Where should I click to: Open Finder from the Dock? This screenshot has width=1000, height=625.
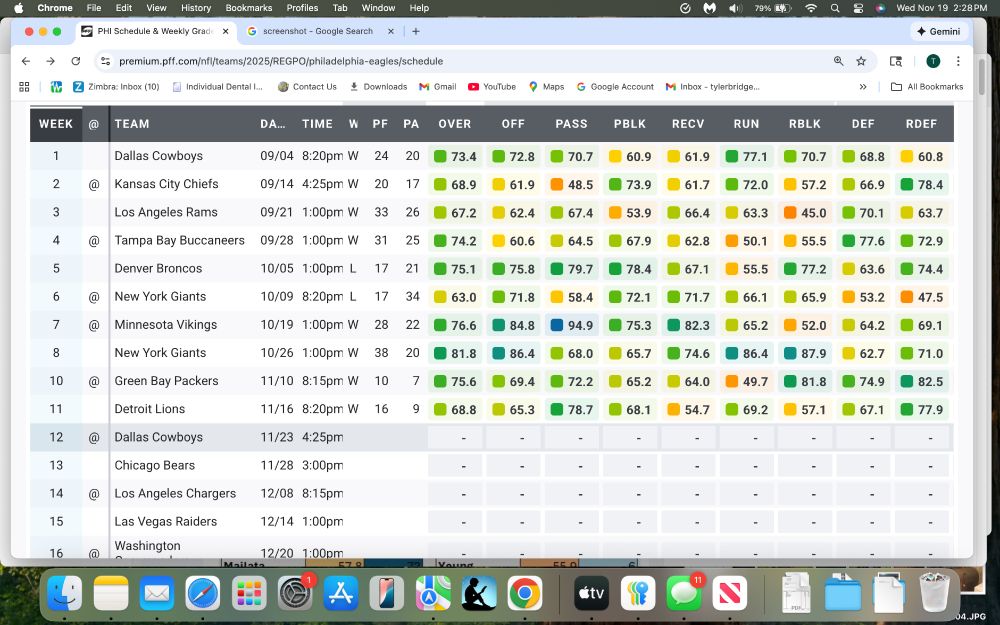tap(64, 593)
